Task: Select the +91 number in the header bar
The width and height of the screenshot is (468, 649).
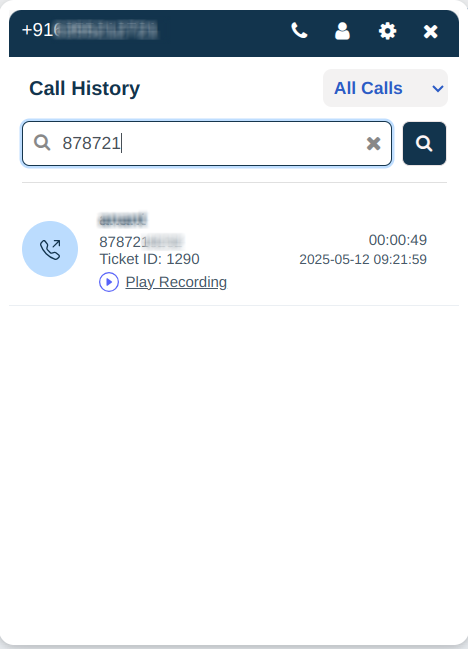Action: [90, 30]
